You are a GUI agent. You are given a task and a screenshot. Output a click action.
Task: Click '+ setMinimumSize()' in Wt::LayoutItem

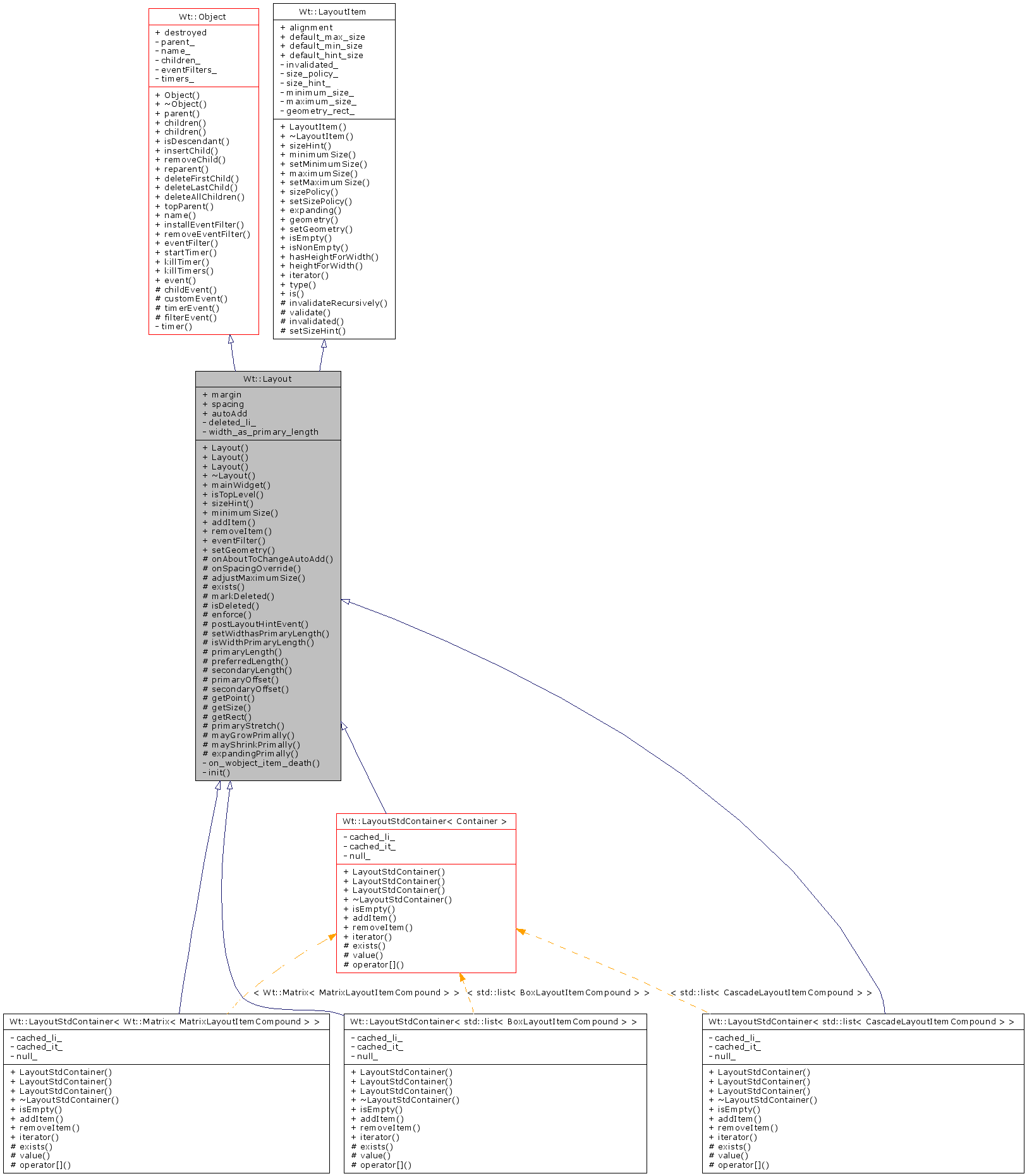[324, 164]
